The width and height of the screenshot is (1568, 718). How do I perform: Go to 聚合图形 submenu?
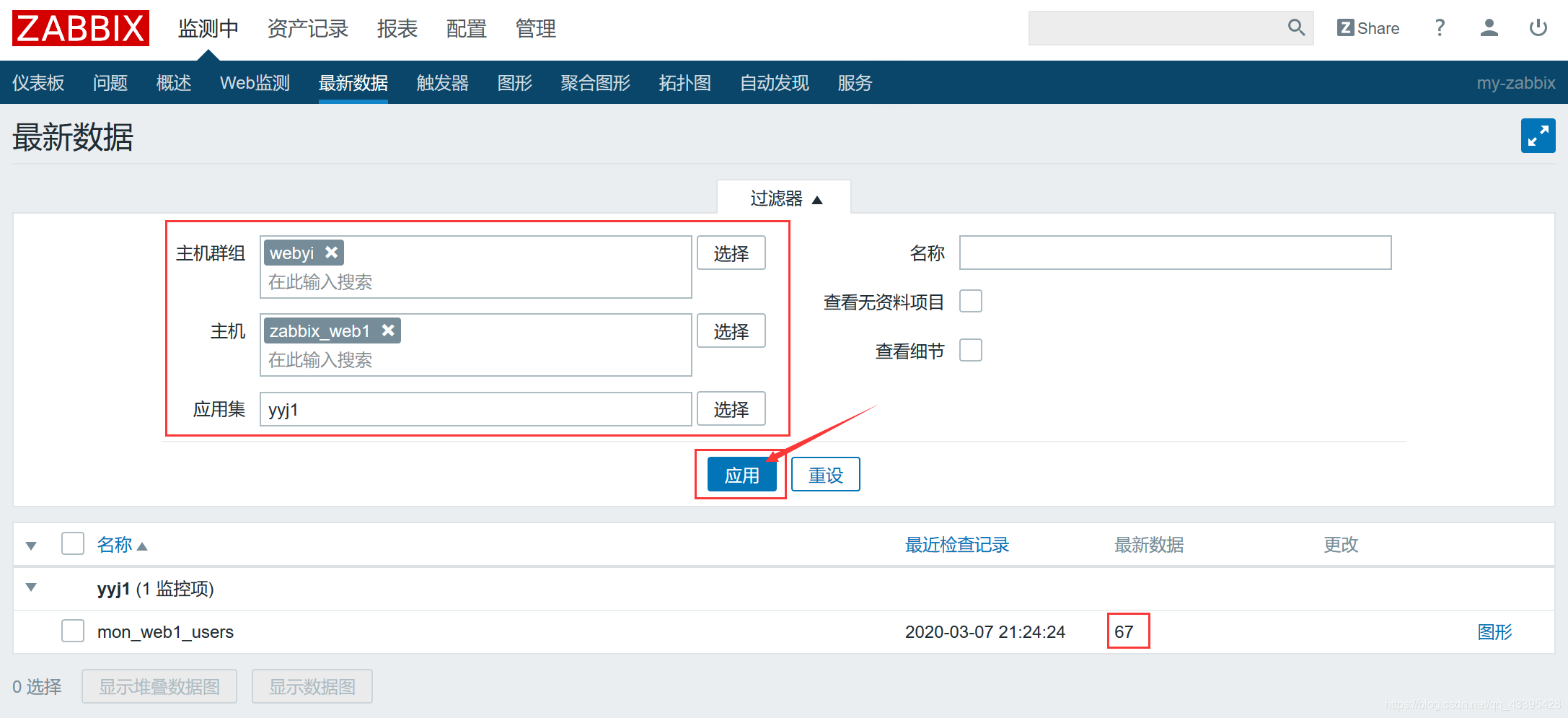[x=596, y=83]
